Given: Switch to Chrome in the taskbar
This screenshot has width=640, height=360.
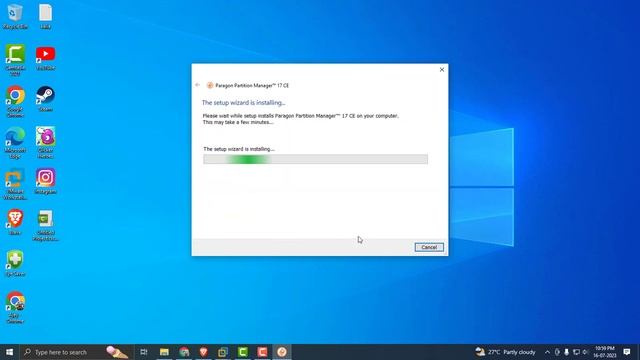Looking at the screenshot, I should 184,352.
